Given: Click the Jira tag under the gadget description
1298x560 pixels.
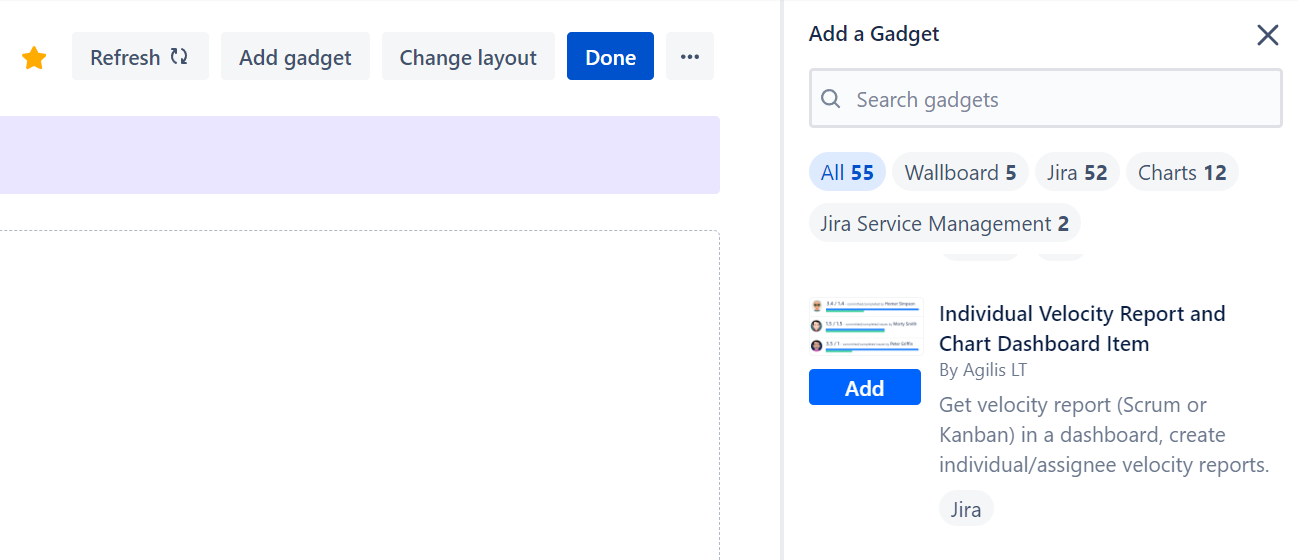Looking at the screenshot, I should click(966, 510).
